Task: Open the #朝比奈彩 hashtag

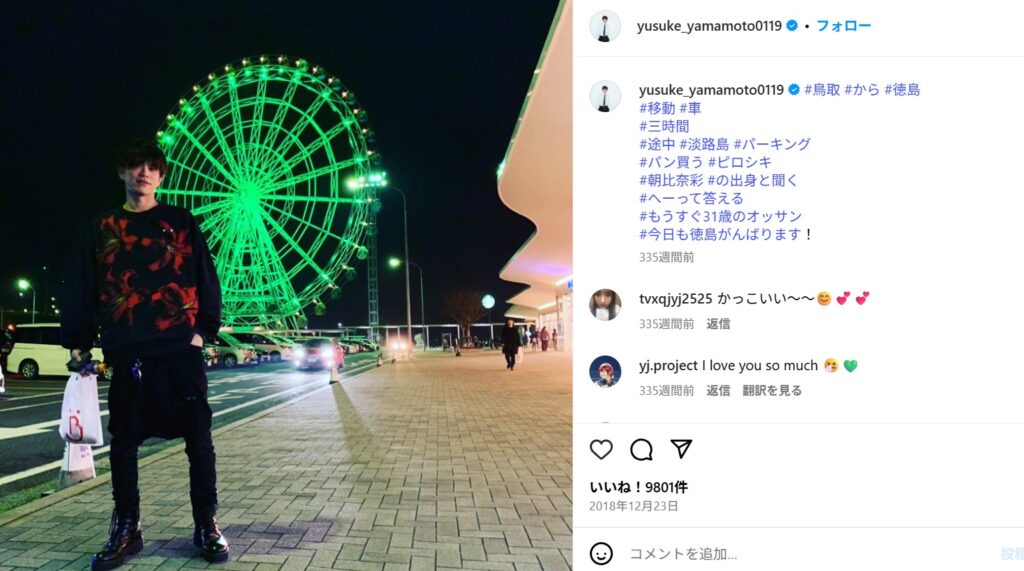Action: pos(671,180)
